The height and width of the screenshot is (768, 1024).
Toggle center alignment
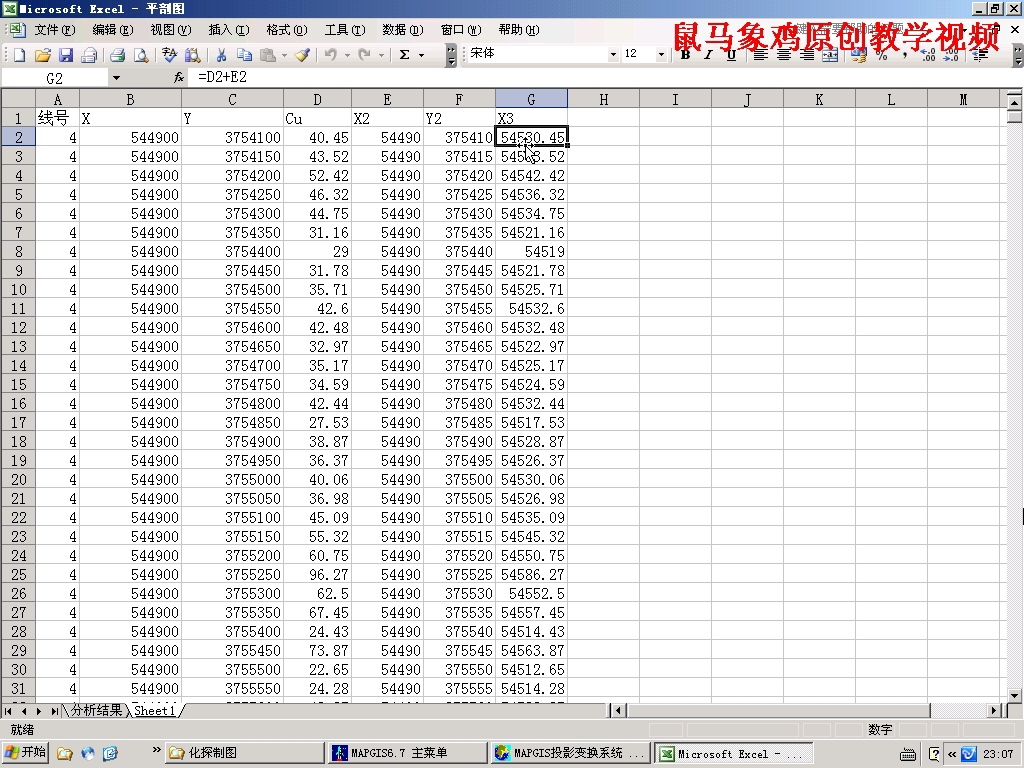click(783, 56)
